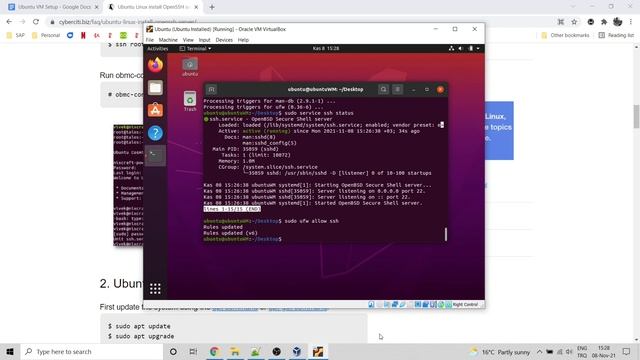Open the Chrome extensions puzzle icon
640x360 pixels.
(x=604, y=22)
